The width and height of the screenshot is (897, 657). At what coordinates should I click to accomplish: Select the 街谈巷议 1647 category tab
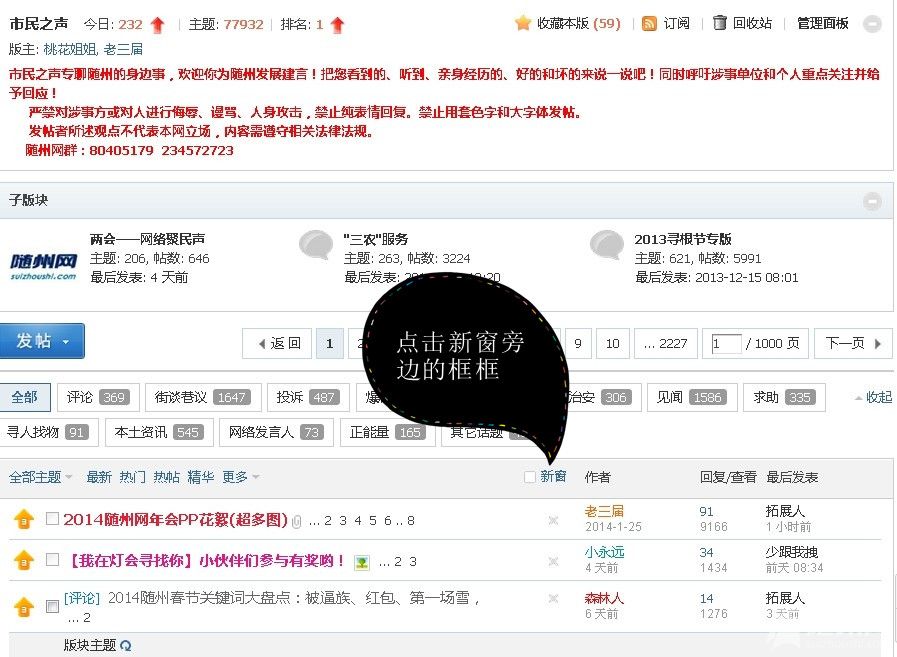pyautogui.click(x=203, y=397)
